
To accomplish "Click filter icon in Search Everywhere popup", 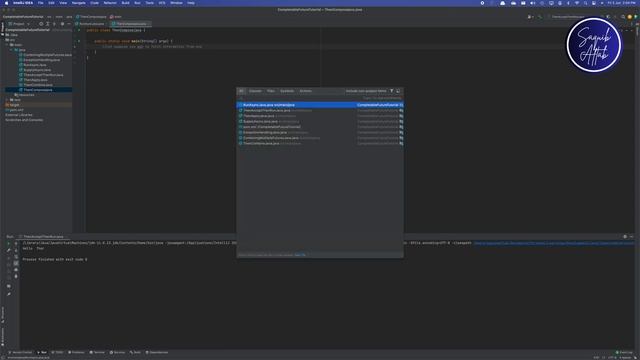I will (x=391, y=91).
